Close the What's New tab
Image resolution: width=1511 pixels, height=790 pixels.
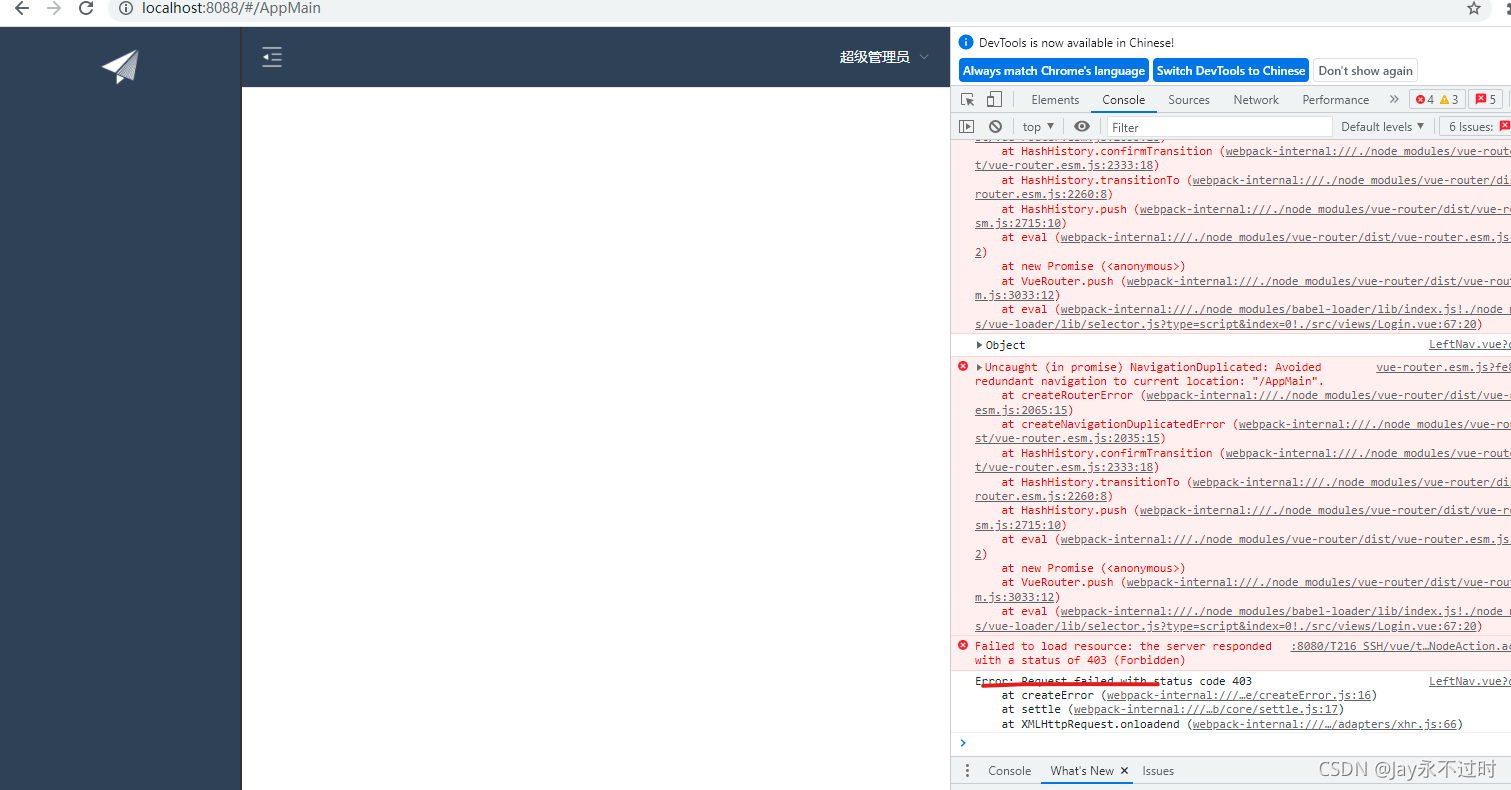click(x=1124, y=771)
